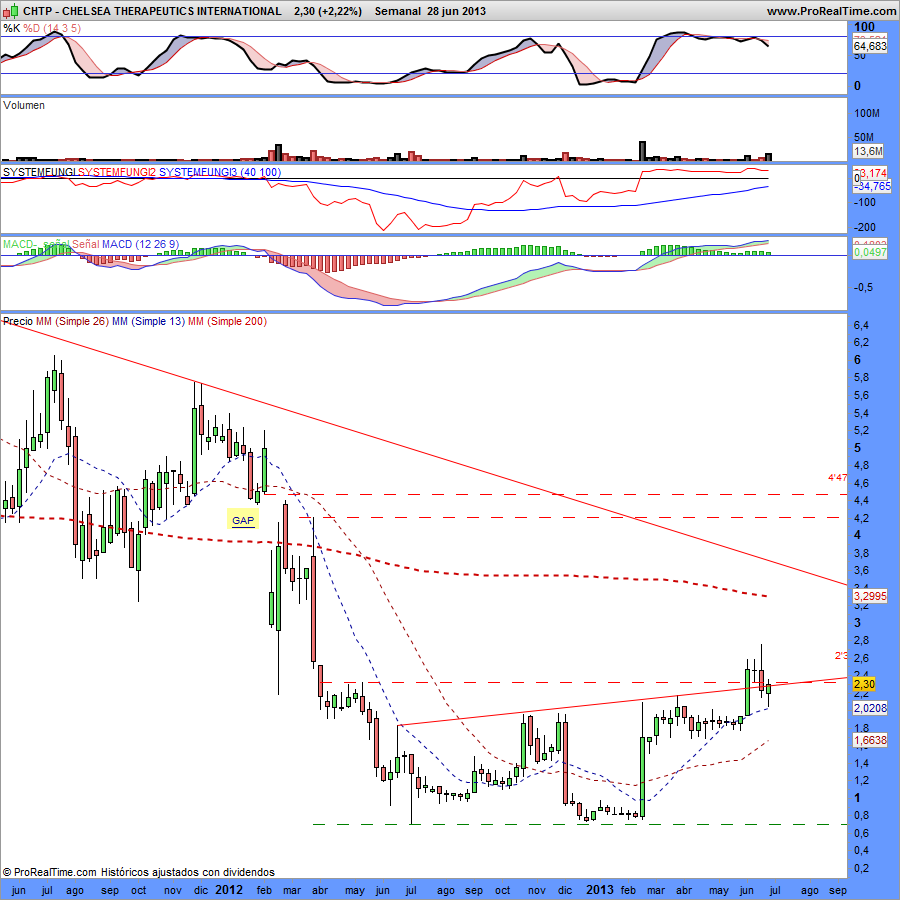Screen dimensions: 900x900
Task: Click the 64,683 stochastic value tag
Action: click(870, 46)
